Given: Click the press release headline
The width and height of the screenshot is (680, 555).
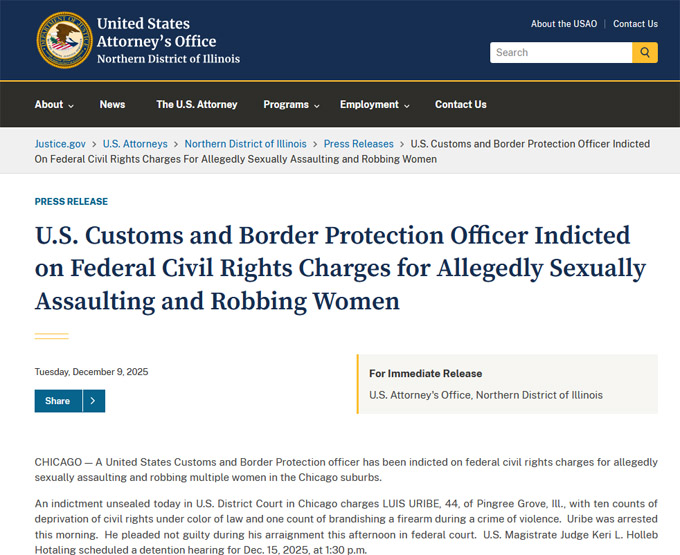Looking at the screenshot, I should click(340, 268).
